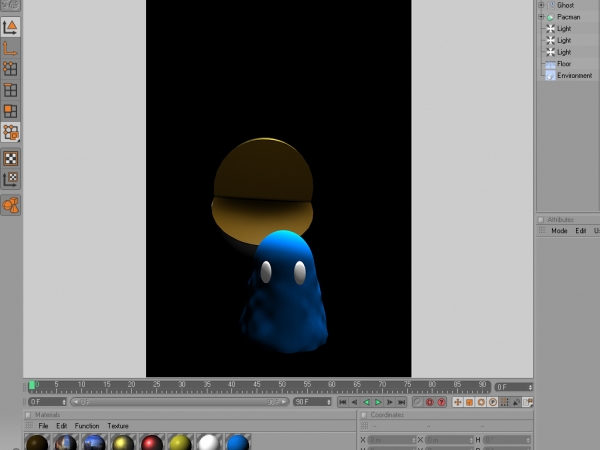Image resolution: width=600 pixels, height=450 pixels.
Task: Select the second Light object
Action: click(564, 40)
